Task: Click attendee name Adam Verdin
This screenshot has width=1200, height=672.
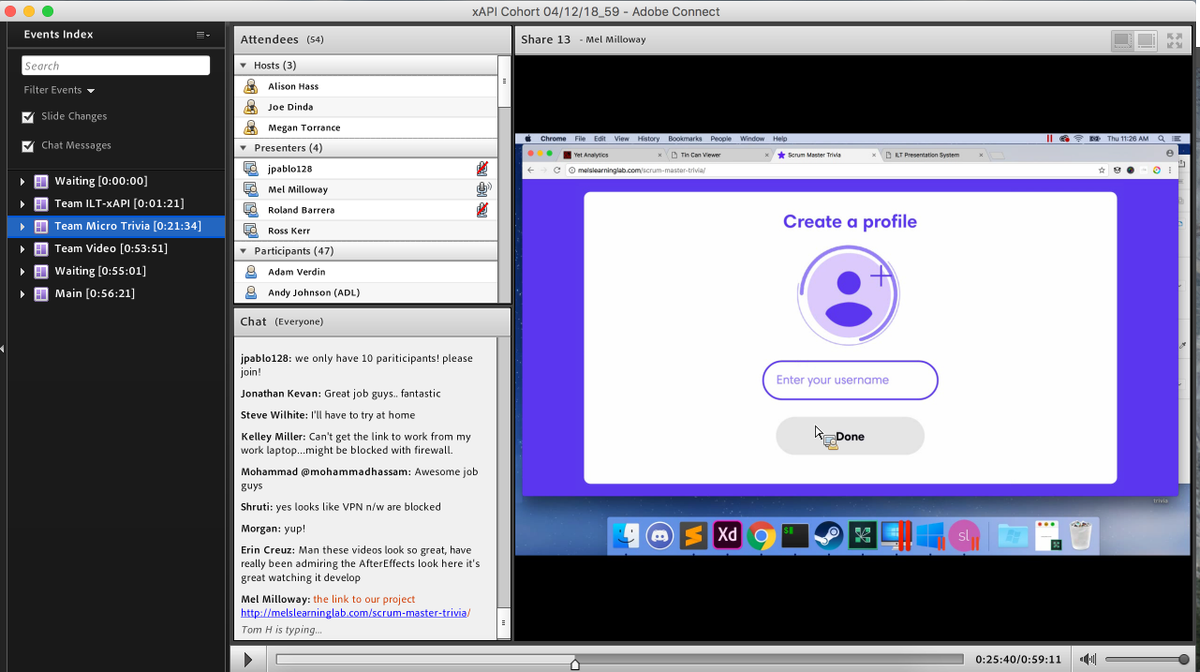Action: pos(296,272)
